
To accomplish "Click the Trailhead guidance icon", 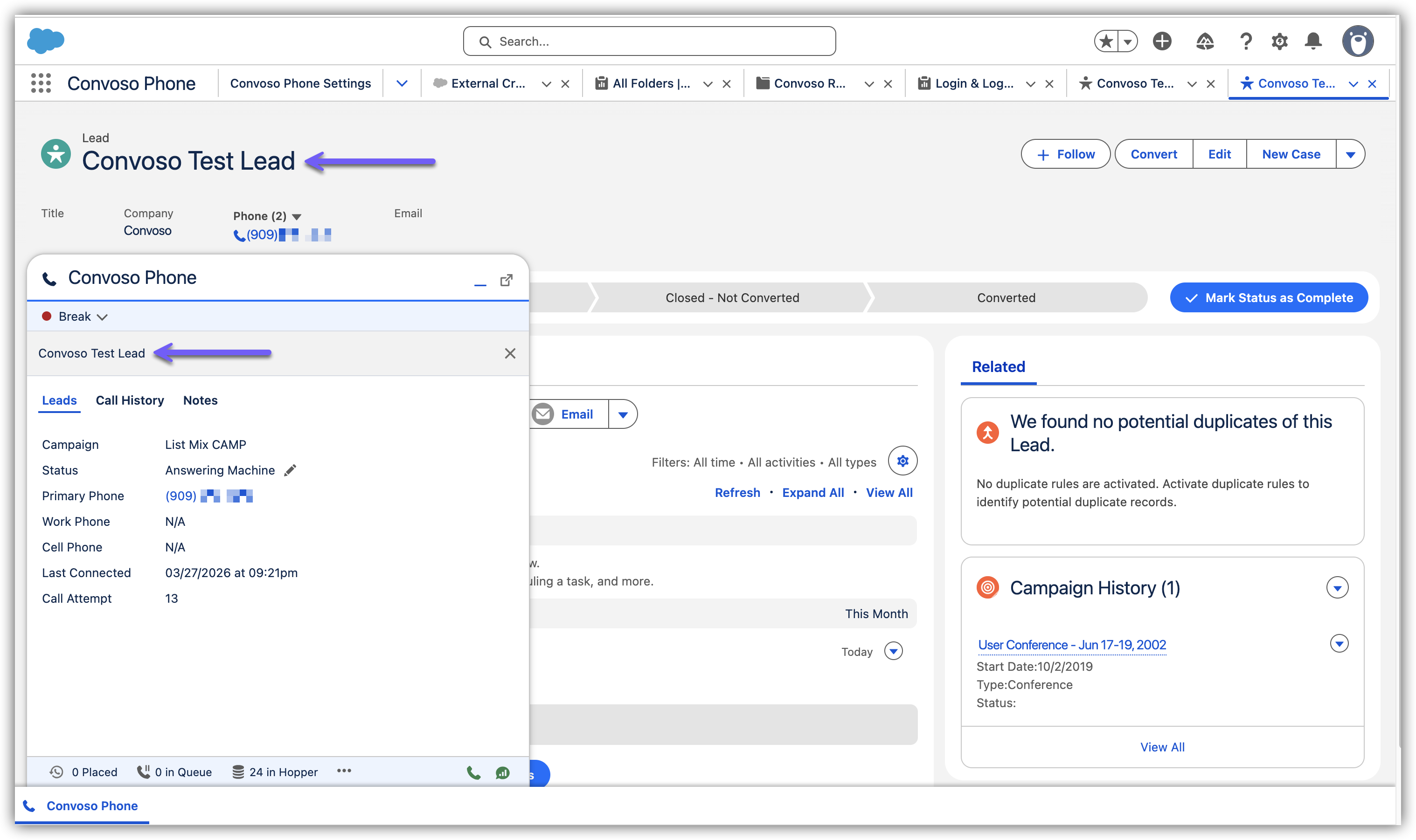I will tap(1204, 41).
